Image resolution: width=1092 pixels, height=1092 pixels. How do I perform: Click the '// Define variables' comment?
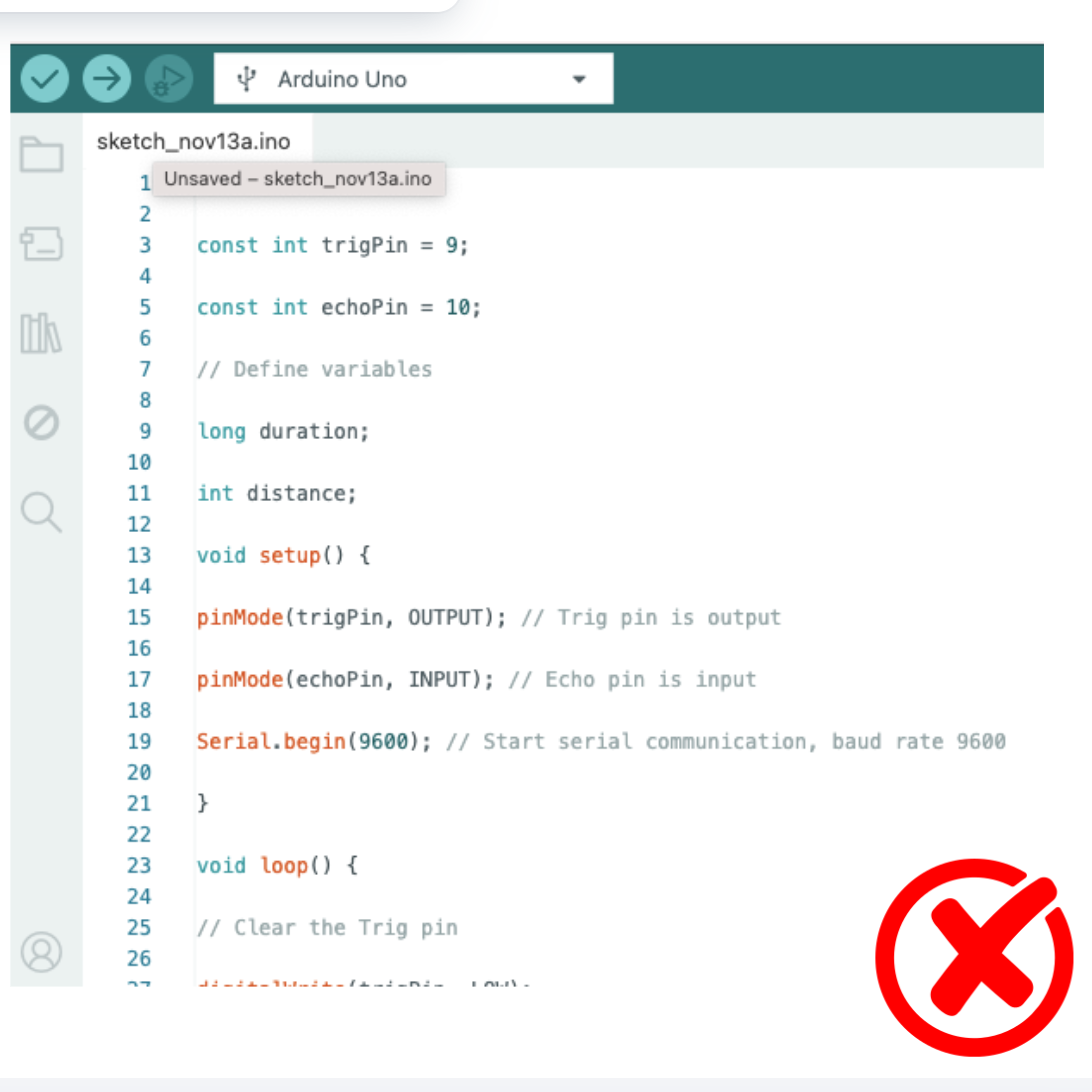pyautogui.click(x=314, y=369)
